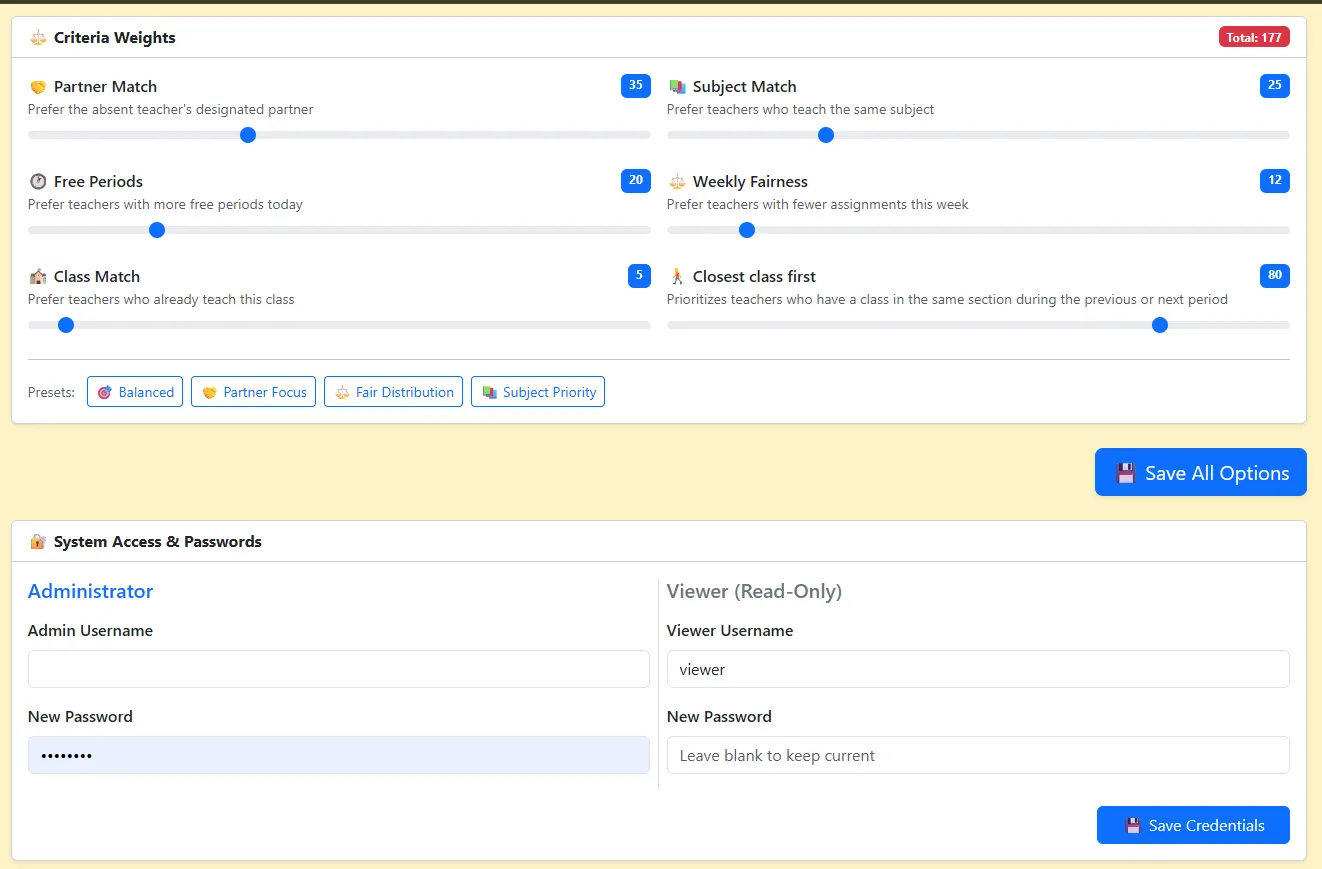Click "Prefer the absent teacher's designated partner" text
1322x869 pixels.
coord(171,109)
